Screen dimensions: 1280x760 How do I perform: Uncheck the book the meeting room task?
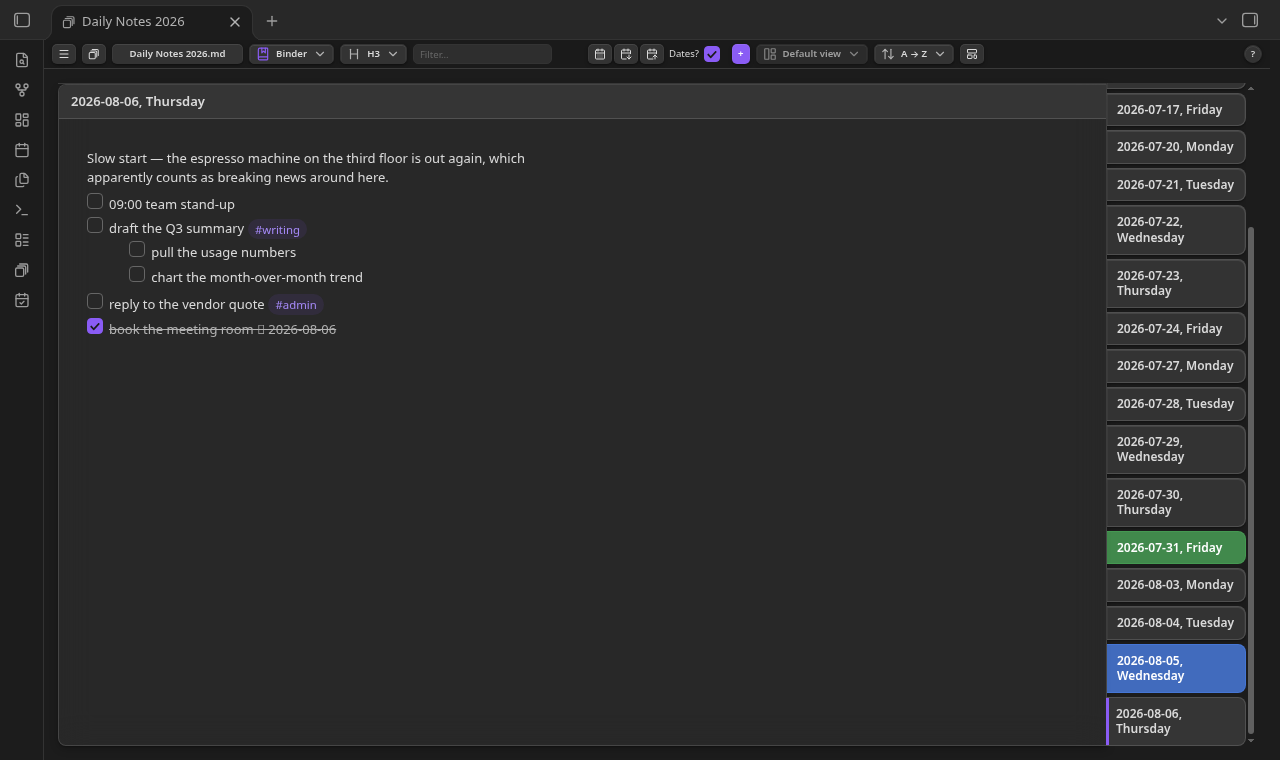tap(95, 326)
